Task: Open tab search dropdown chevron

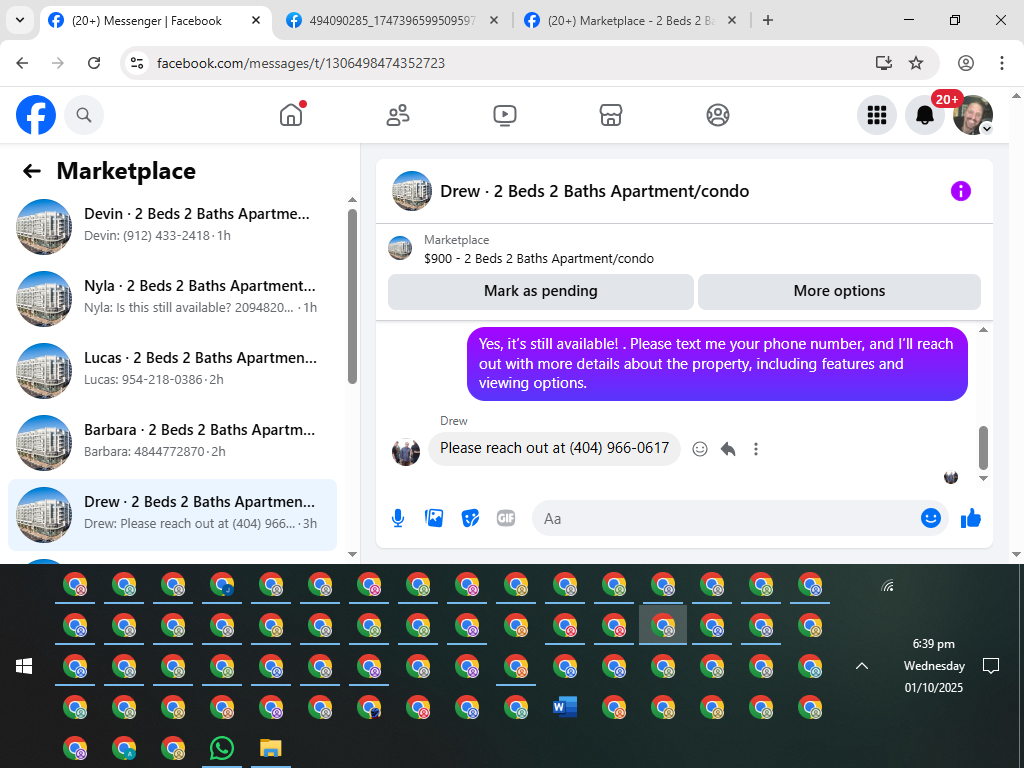Action: click(x=20, y=20)
